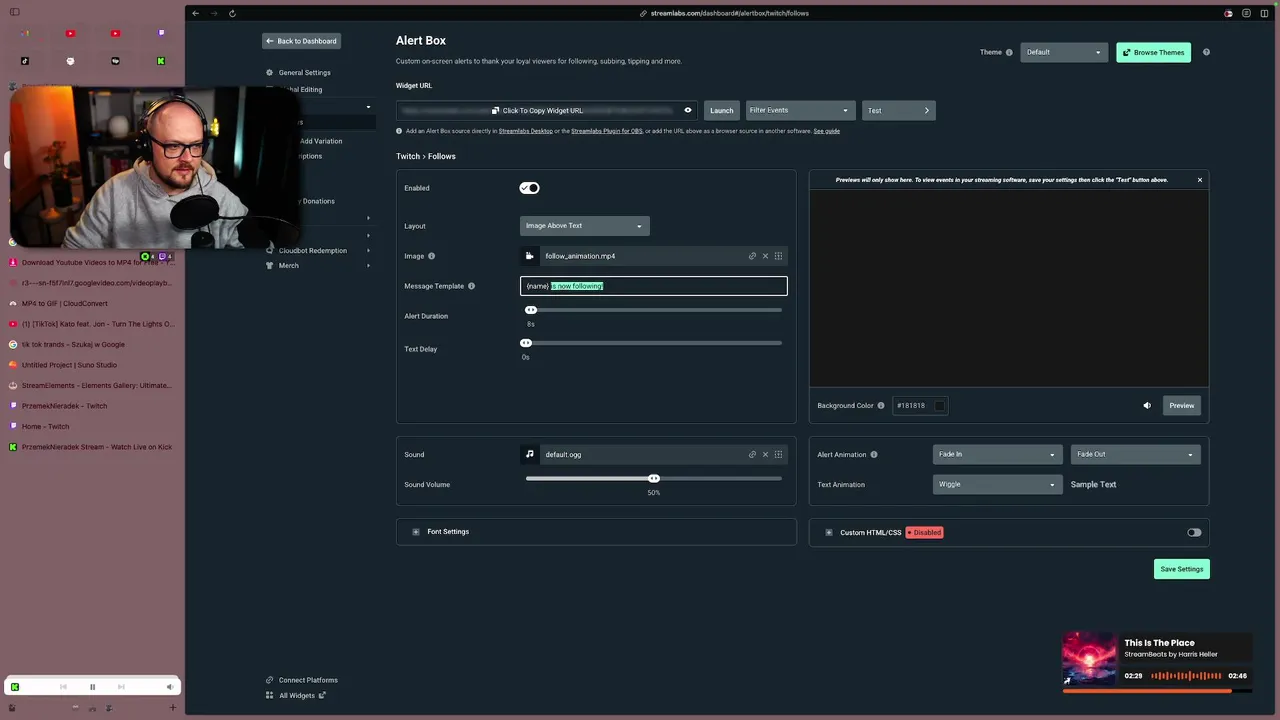This screenshot has width=1280, height=720.
Task: Close the preview panel notice
Action: click(x=1200, y=180)
